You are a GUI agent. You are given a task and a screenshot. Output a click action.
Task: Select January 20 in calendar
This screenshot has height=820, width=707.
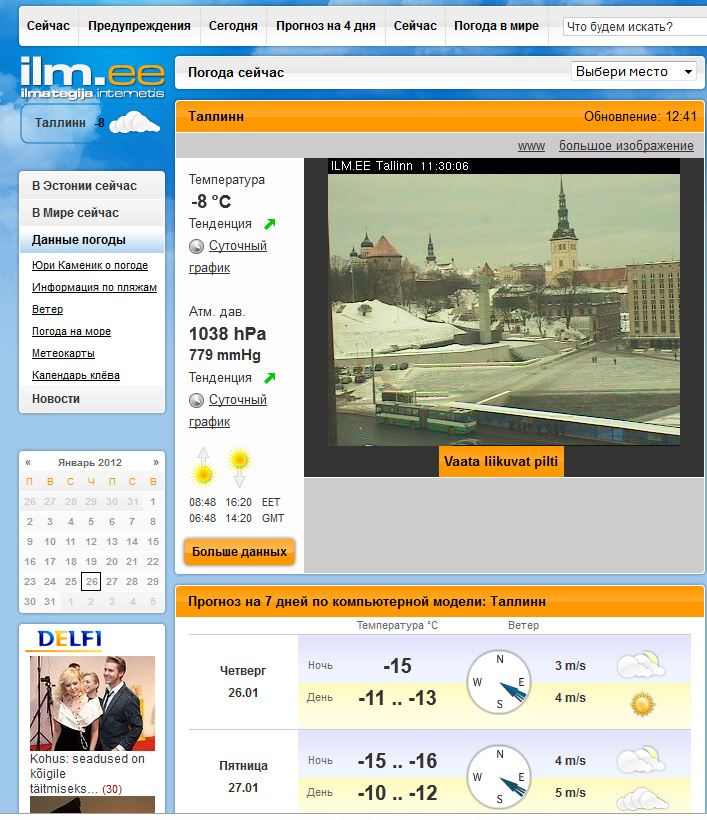tap(111, 562)
